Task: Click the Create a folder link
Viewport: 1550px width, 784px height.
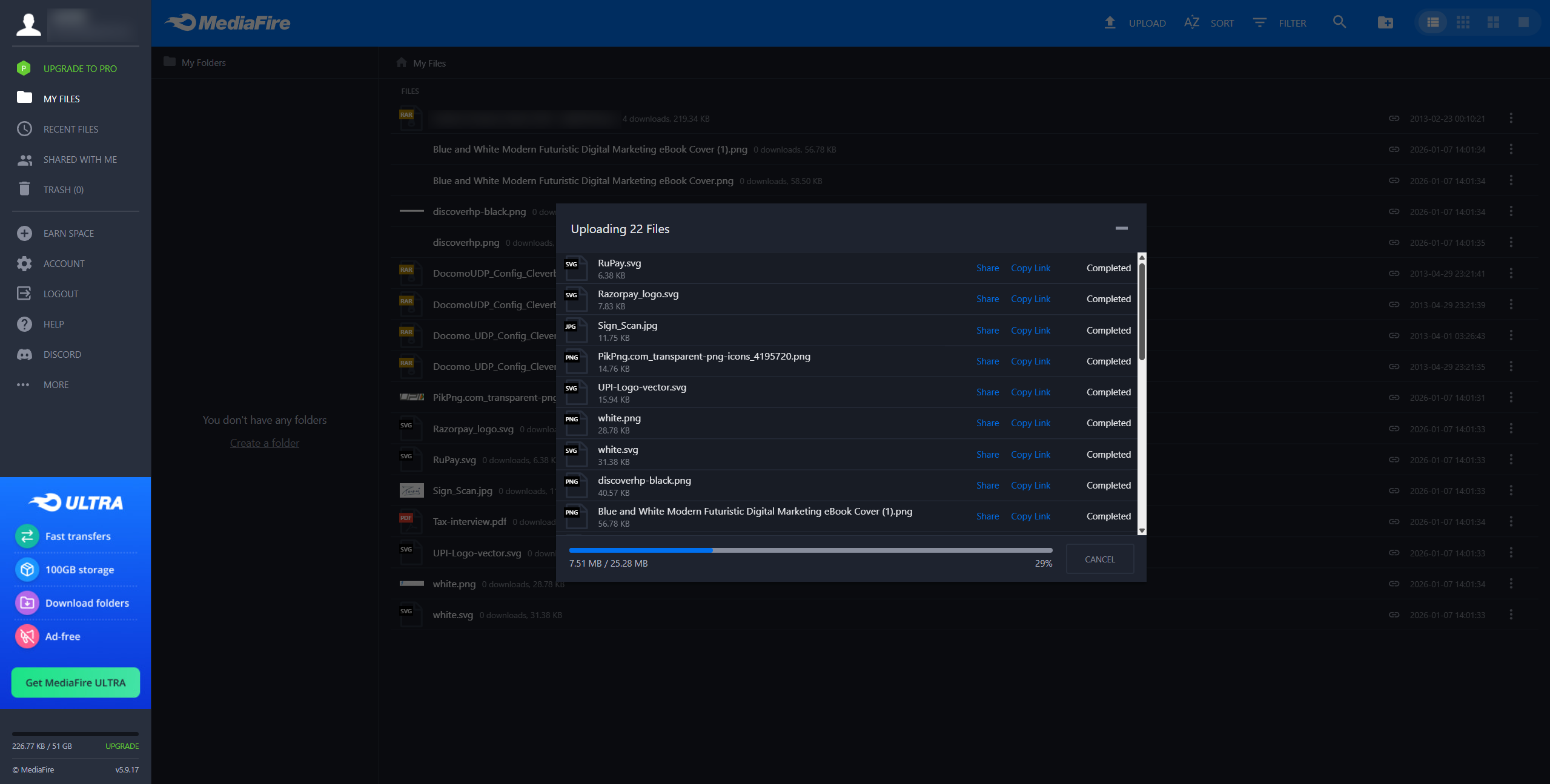Action: coord(264,443)
